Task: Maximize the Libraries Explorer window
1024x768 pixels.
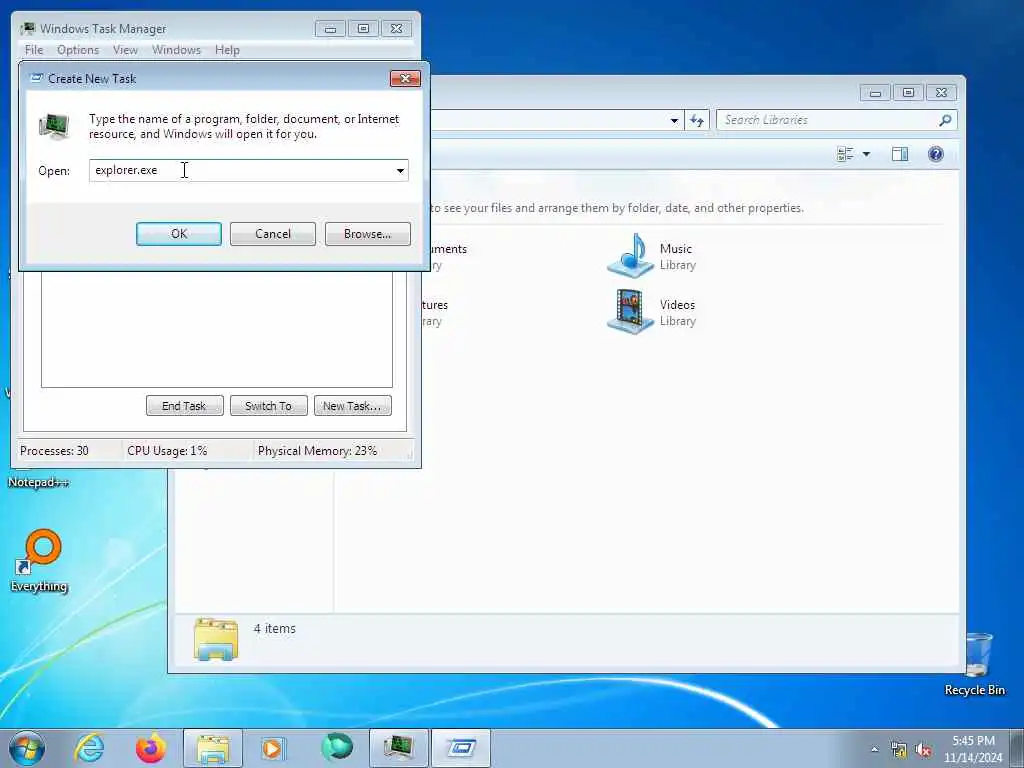Action: (x=908, y=93)
